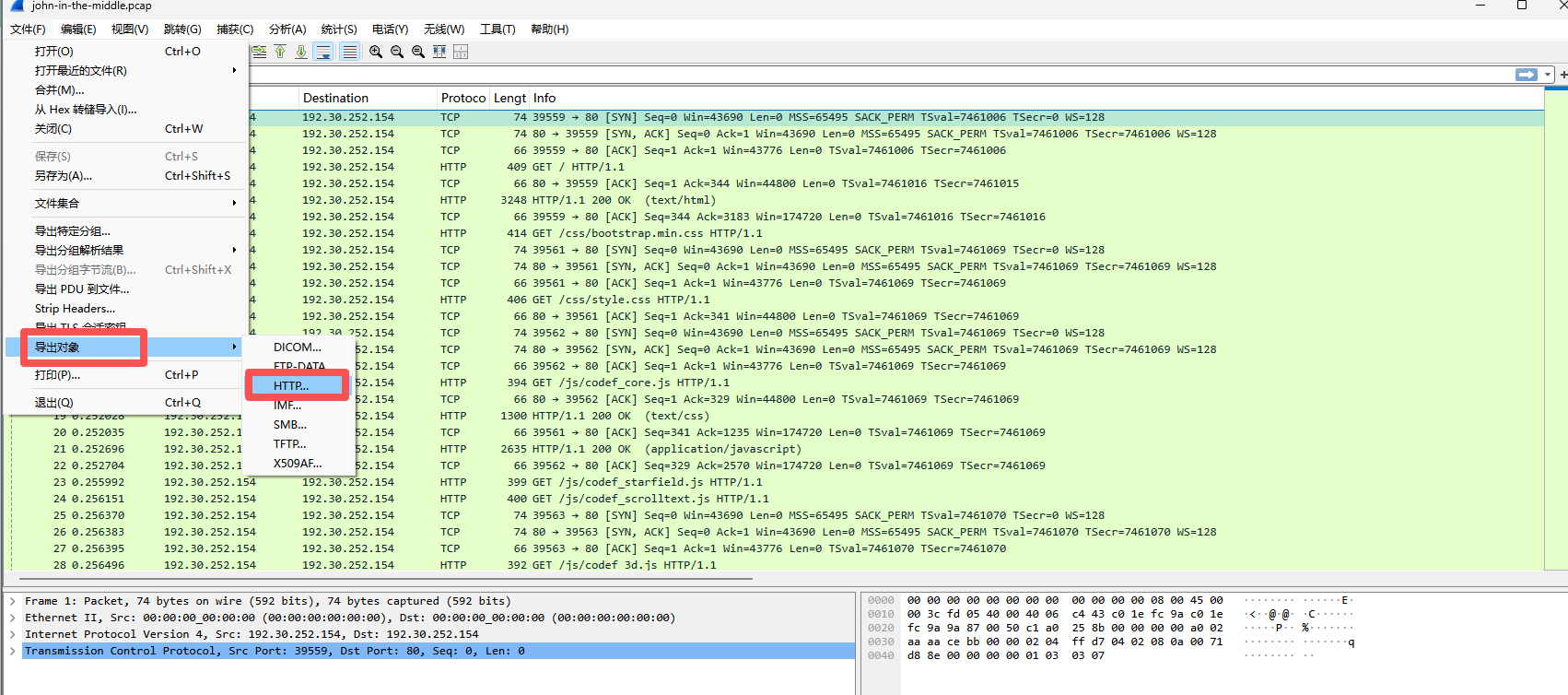Sort by the Destination column header

coord(368,98)
